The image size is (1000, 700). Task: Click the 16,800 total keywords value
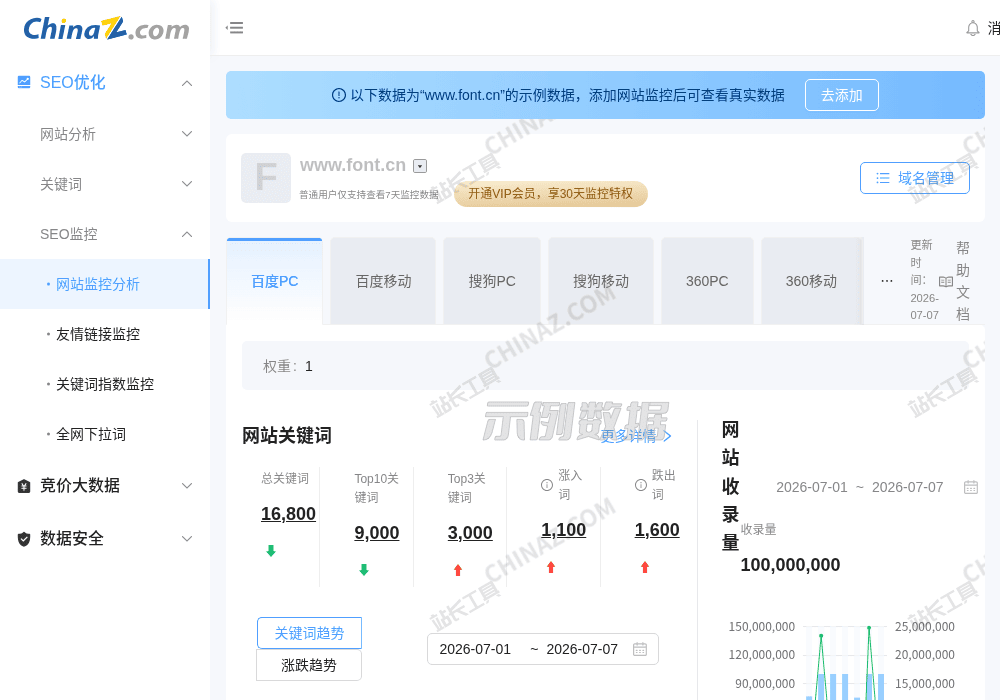288,514
